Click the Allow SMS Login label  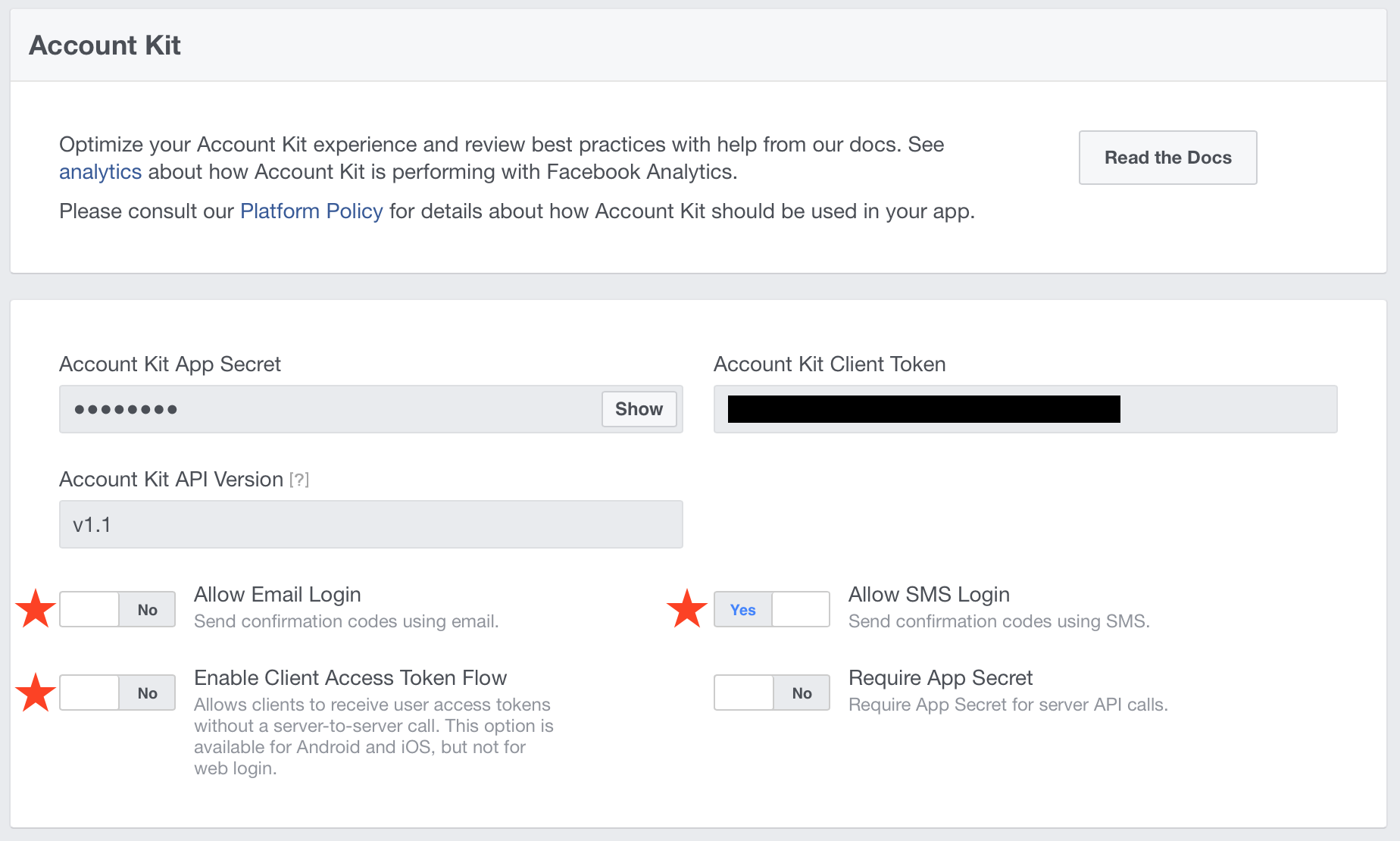[929, 595]
